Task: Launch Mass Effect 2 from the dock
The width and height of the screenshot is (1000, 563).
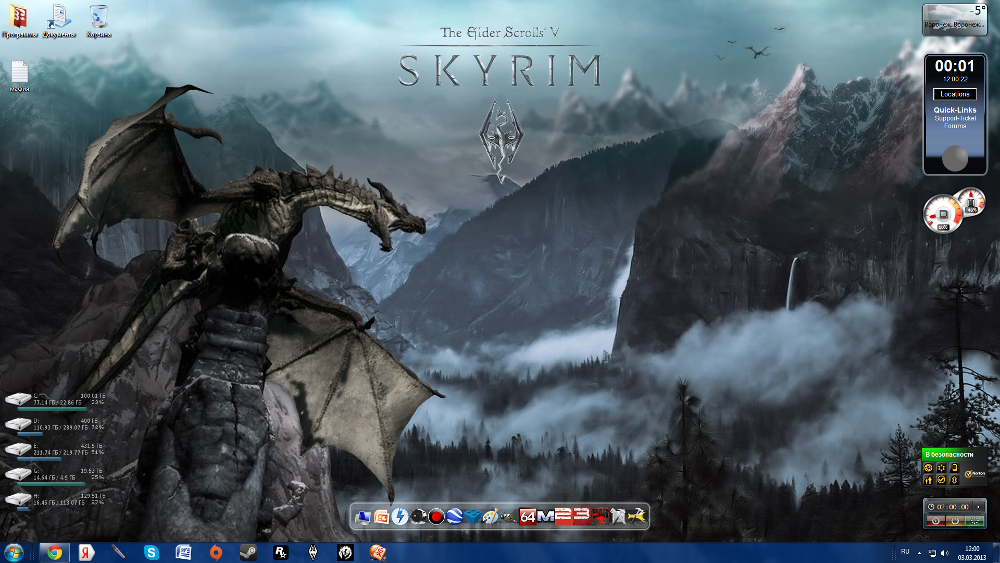Action: (x=563, y=516)
